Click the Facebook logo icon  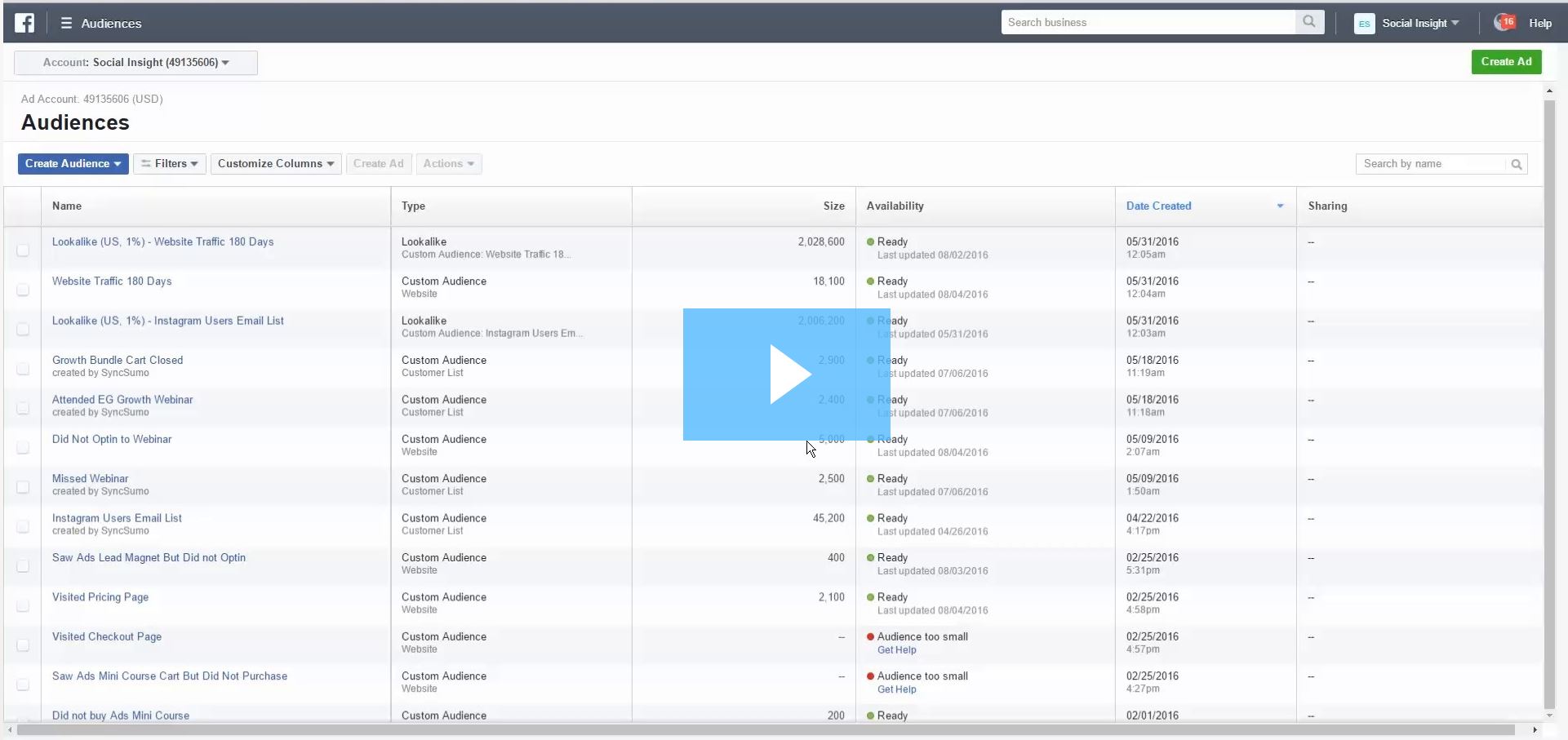(x=24, y=23)
